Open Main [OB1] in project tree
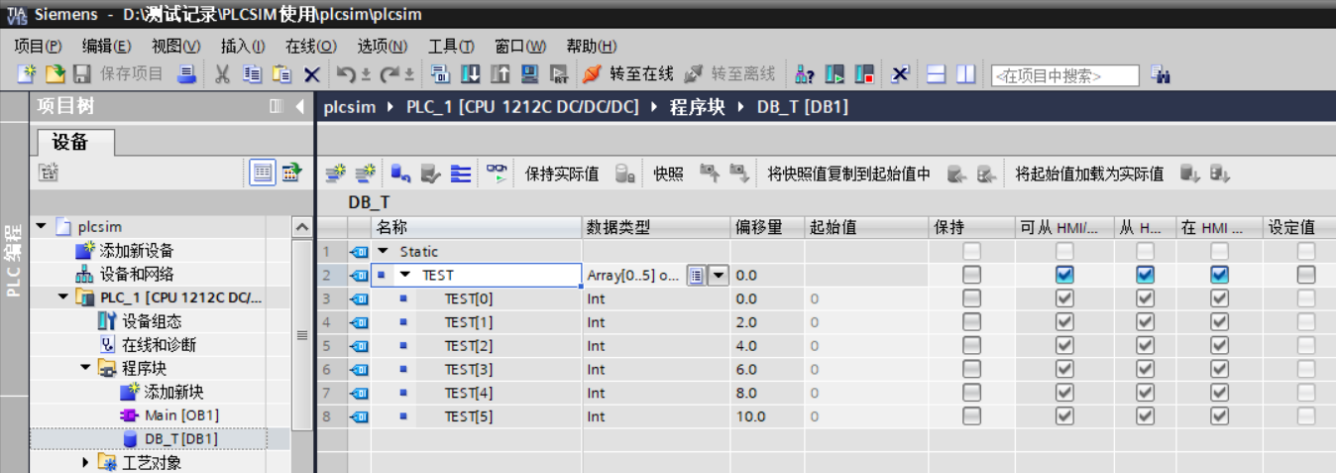This screenshot has width=1336, height=473. (181, 415)
